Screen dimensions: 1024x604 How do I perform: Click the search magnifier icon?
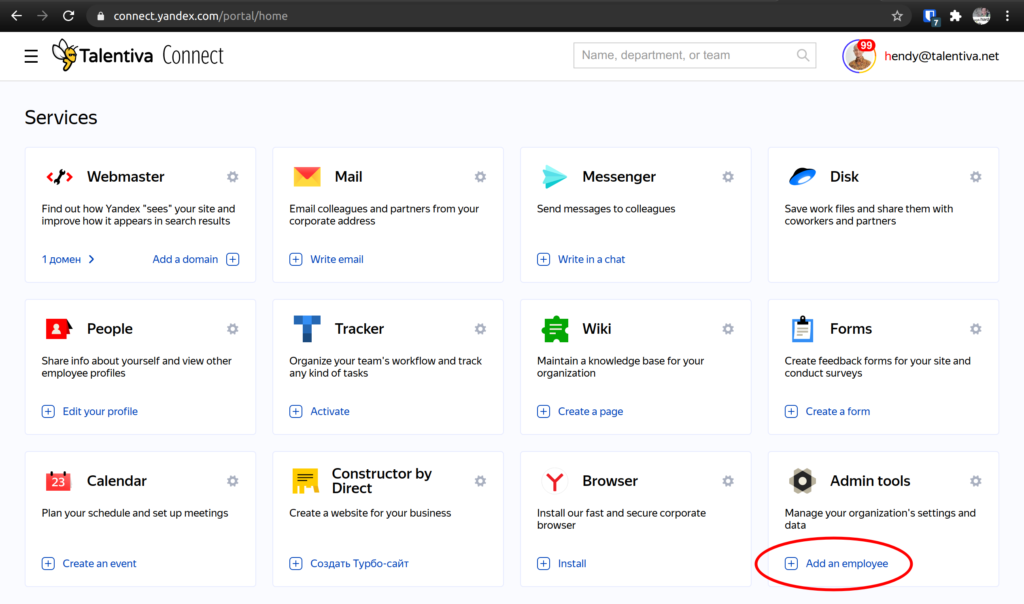tap(803, 56)
